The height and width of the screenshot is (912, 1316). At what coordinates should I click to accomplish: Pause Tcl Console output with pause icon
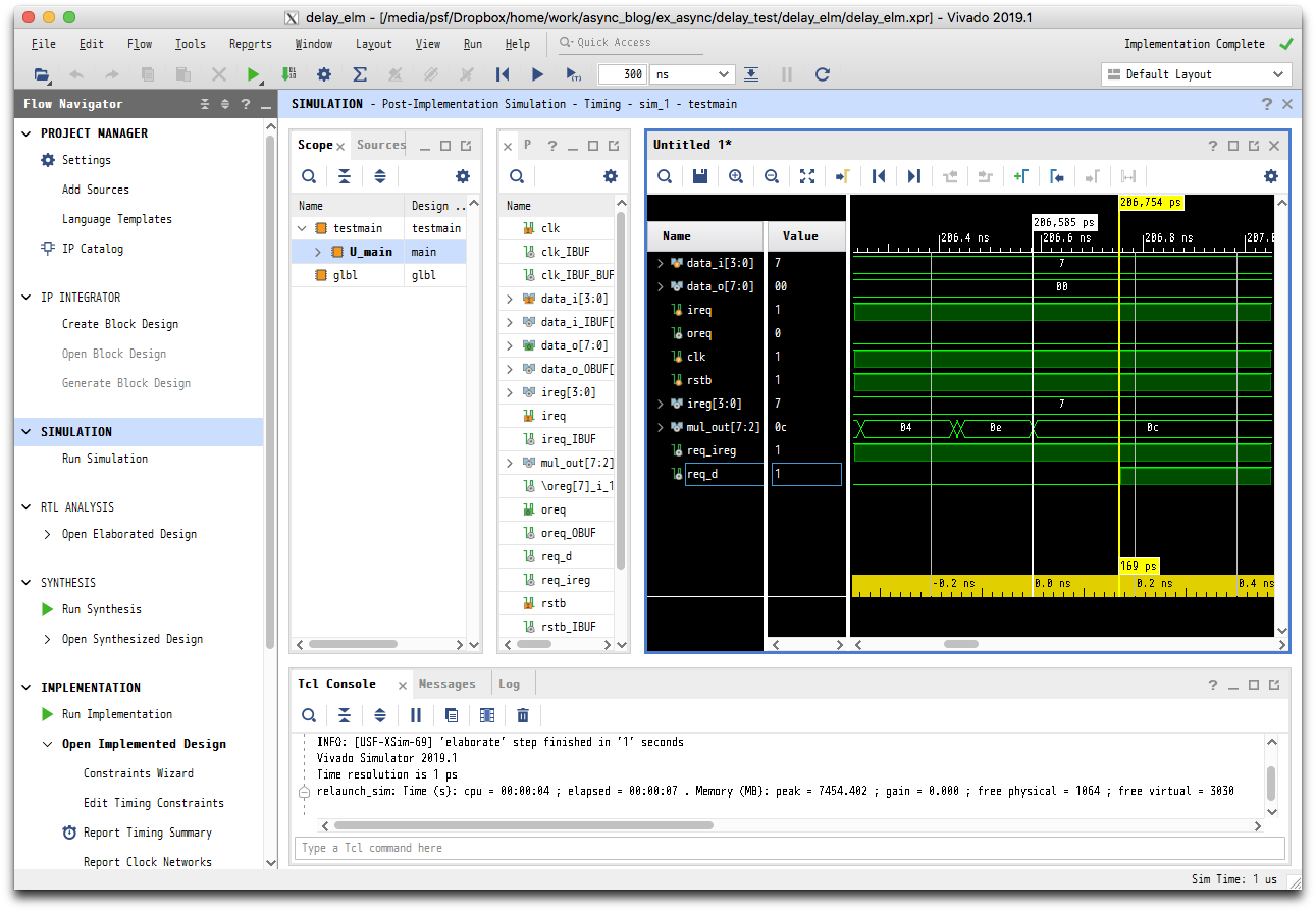(x=415, y=715)
